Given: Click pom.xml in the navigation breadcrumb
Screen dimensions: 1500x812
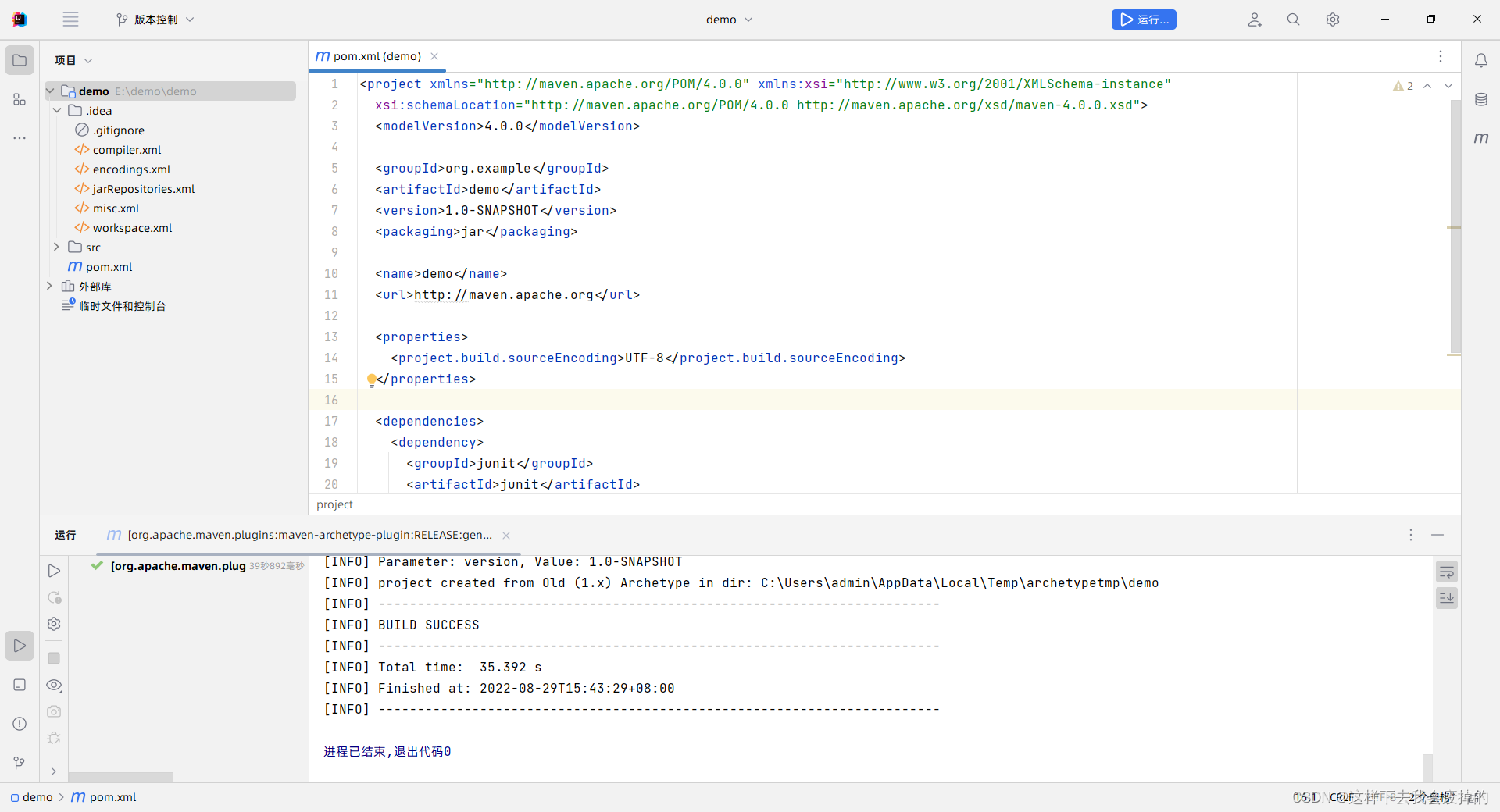Looking at the screenshot, I should point(104,797).
